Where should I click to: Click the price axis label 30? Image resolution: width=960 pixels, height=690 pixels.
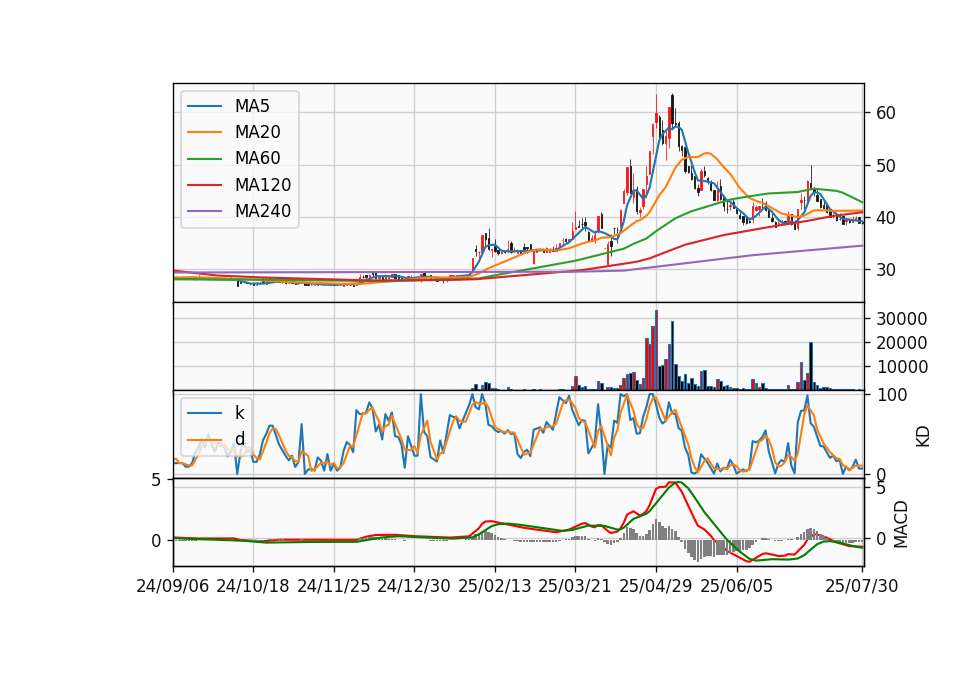point(886,270)
